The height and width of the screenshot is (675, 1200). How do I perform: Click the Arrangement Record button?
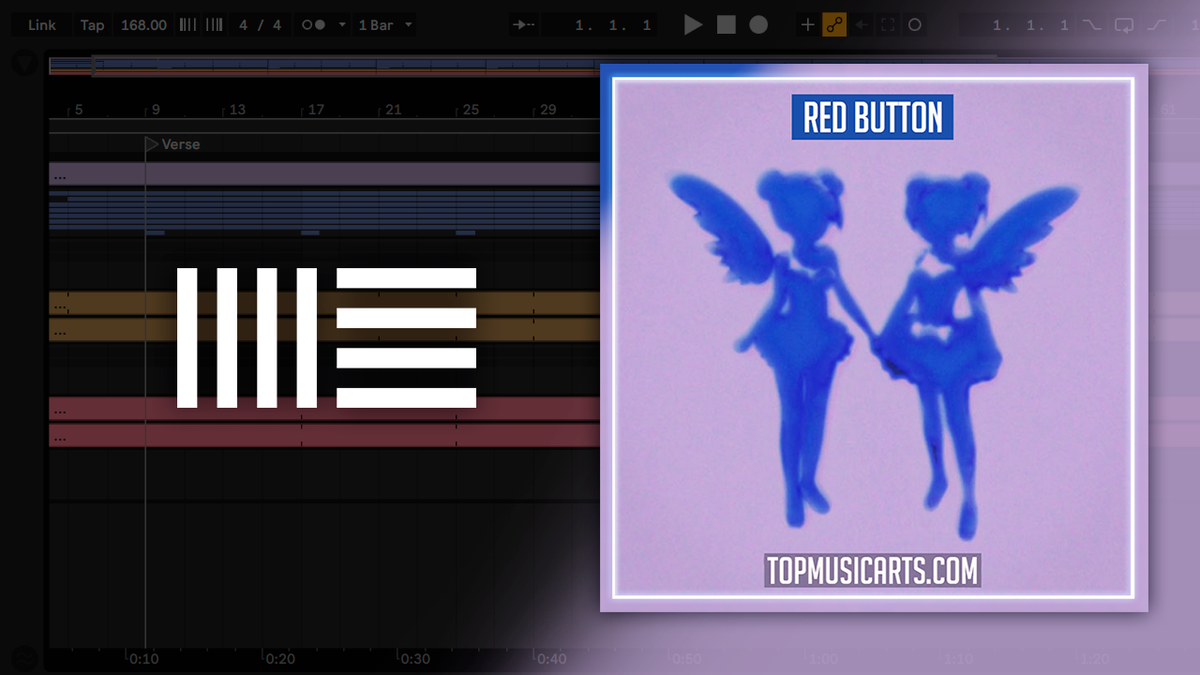(759, 25)
